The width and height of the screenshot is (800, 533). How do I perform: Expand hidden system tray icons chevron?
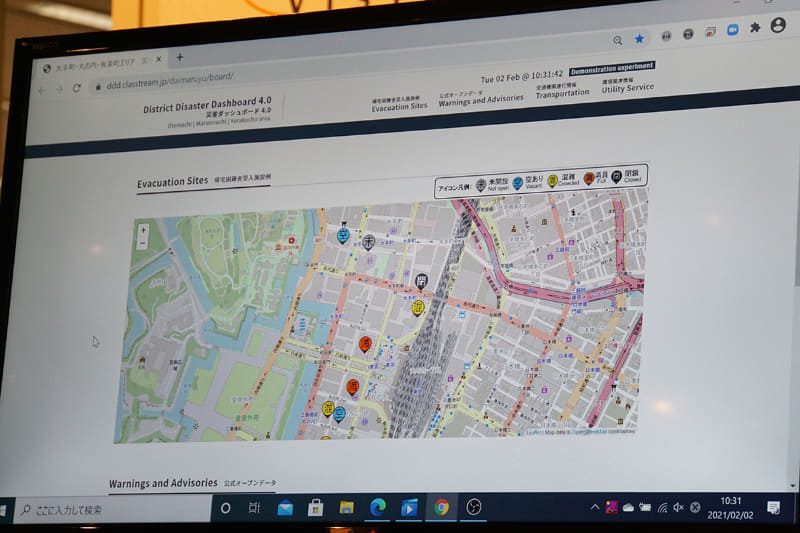pyautogui.click(x=594, y=507)
